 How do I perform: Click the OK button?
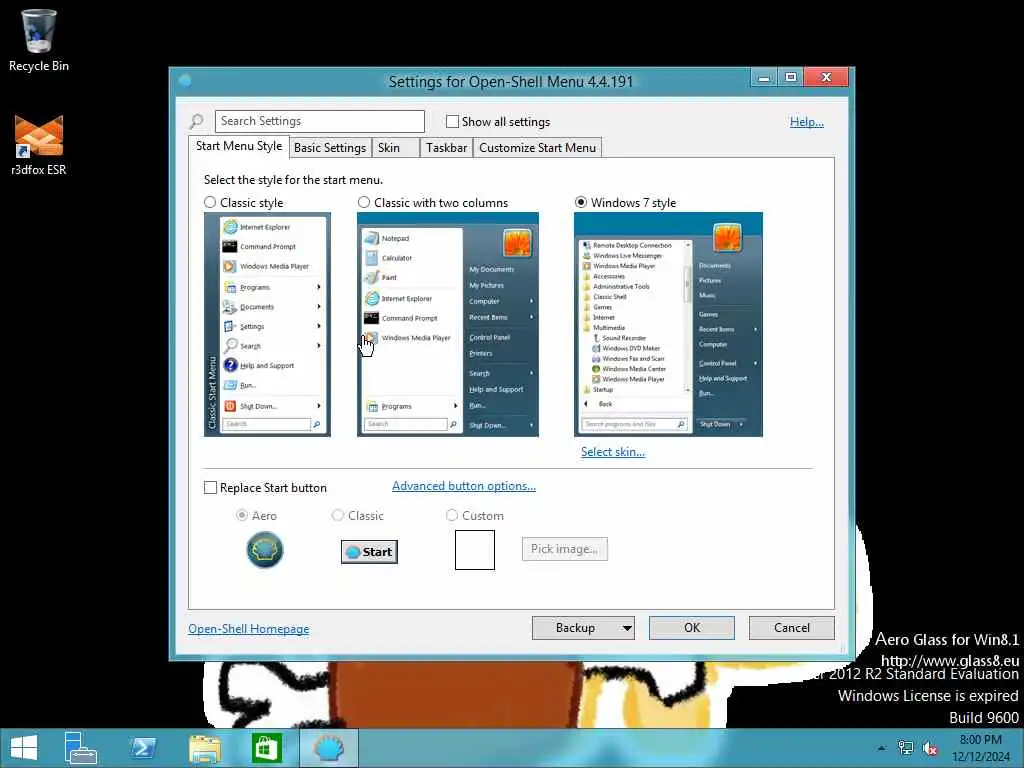(x=692, y=628)
